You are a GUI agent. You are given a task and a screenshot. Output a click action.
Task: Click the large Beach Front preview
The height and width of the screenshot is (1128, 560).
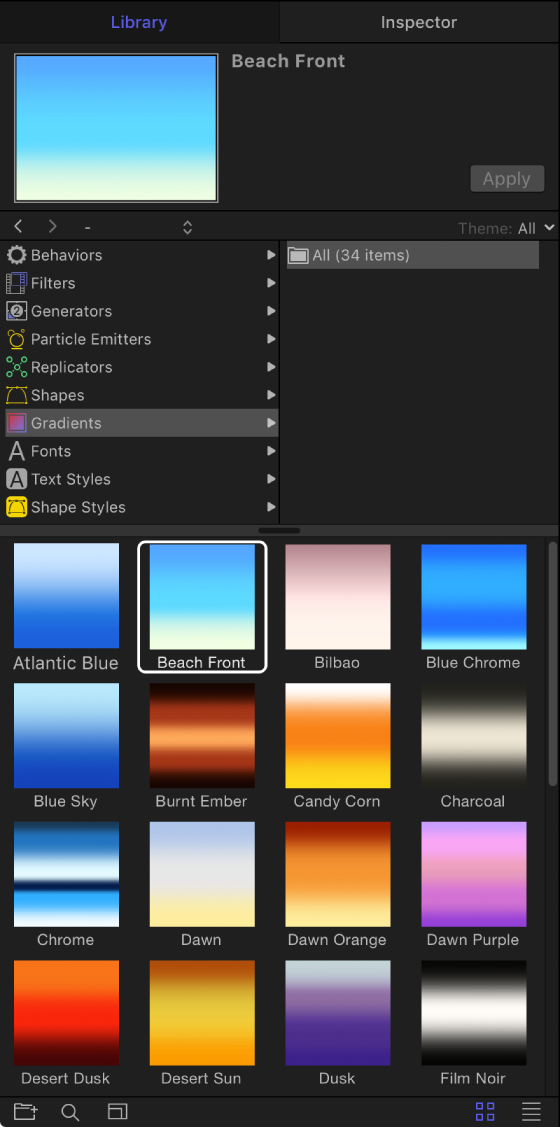pos(116,127)
